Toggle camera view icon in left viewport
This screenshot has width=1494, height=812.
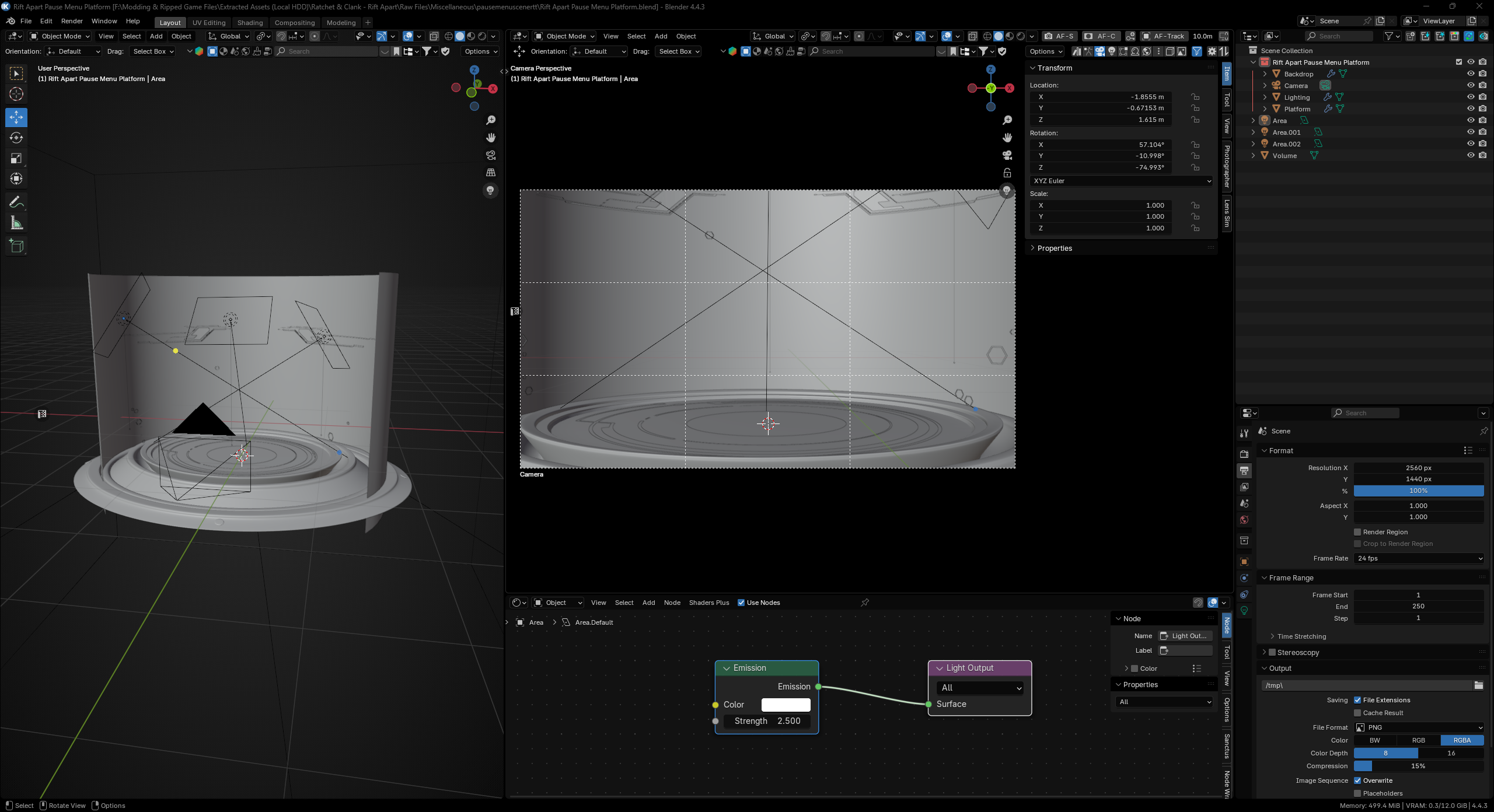[491, 155]
